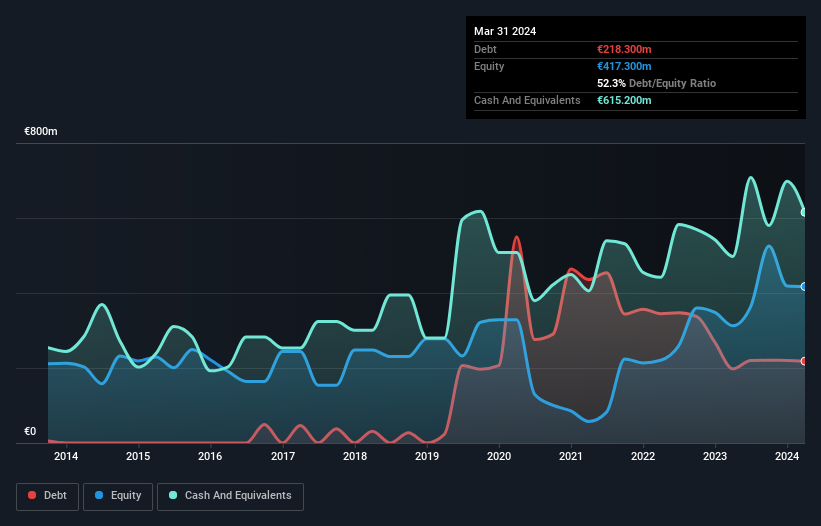This screenshot has height=526, width=821.
Task: Click the 2016 x-axis label
Action: click(210, 456)
